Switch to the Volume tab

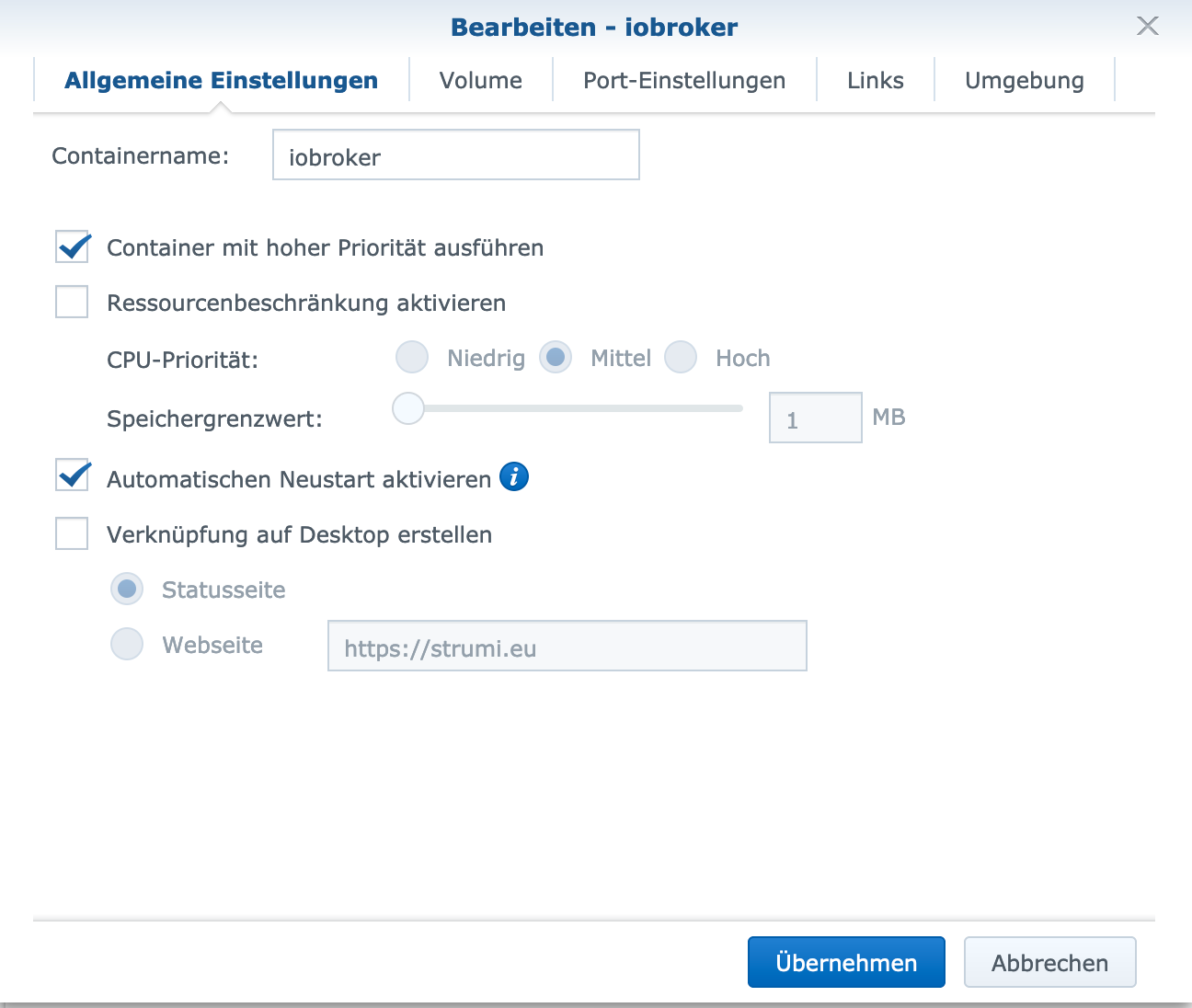click(481, 81)
